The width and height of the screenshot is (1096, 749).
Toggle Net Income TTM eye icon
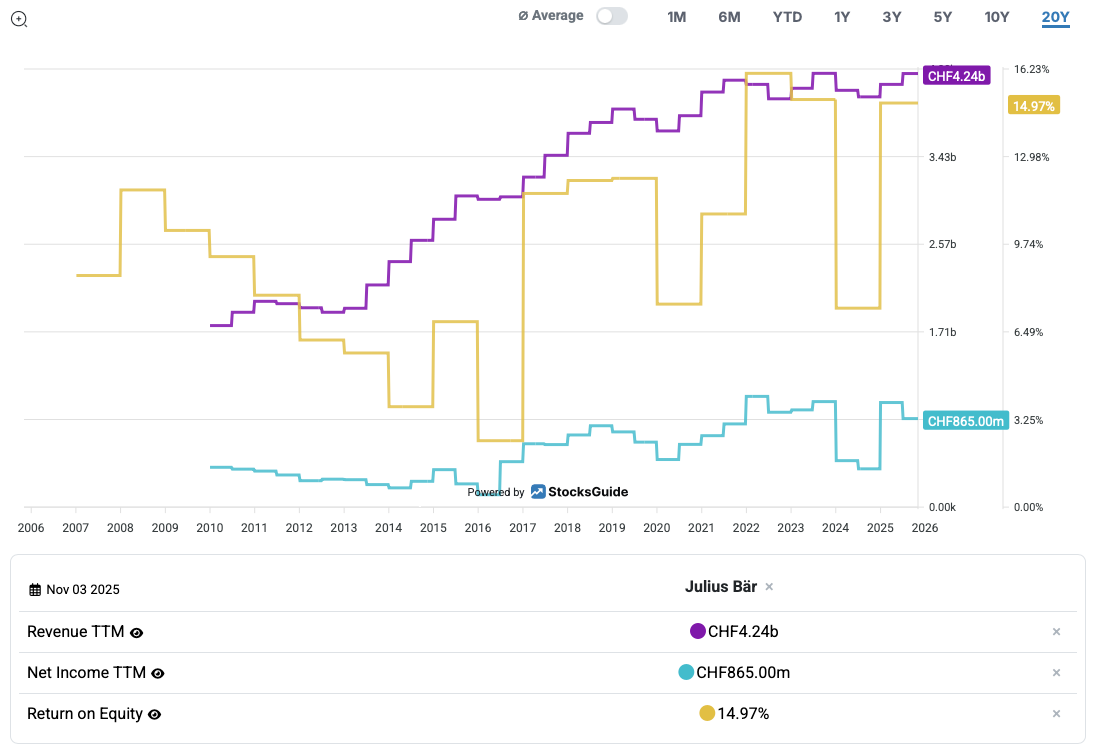point(157,674)
